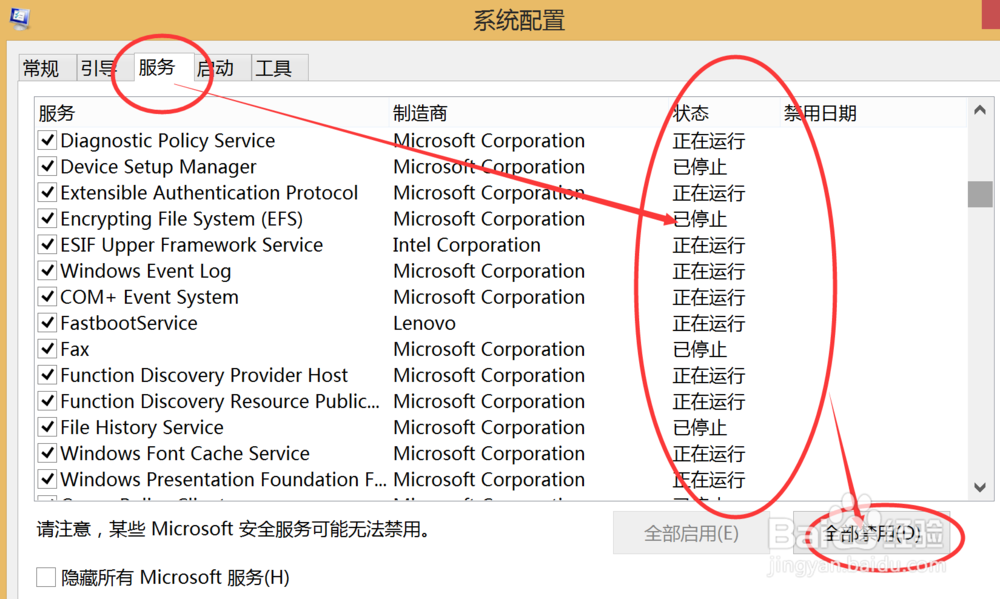Switch to the 启动 tab
The image size is (1000, 599).
tap(215, 68)
